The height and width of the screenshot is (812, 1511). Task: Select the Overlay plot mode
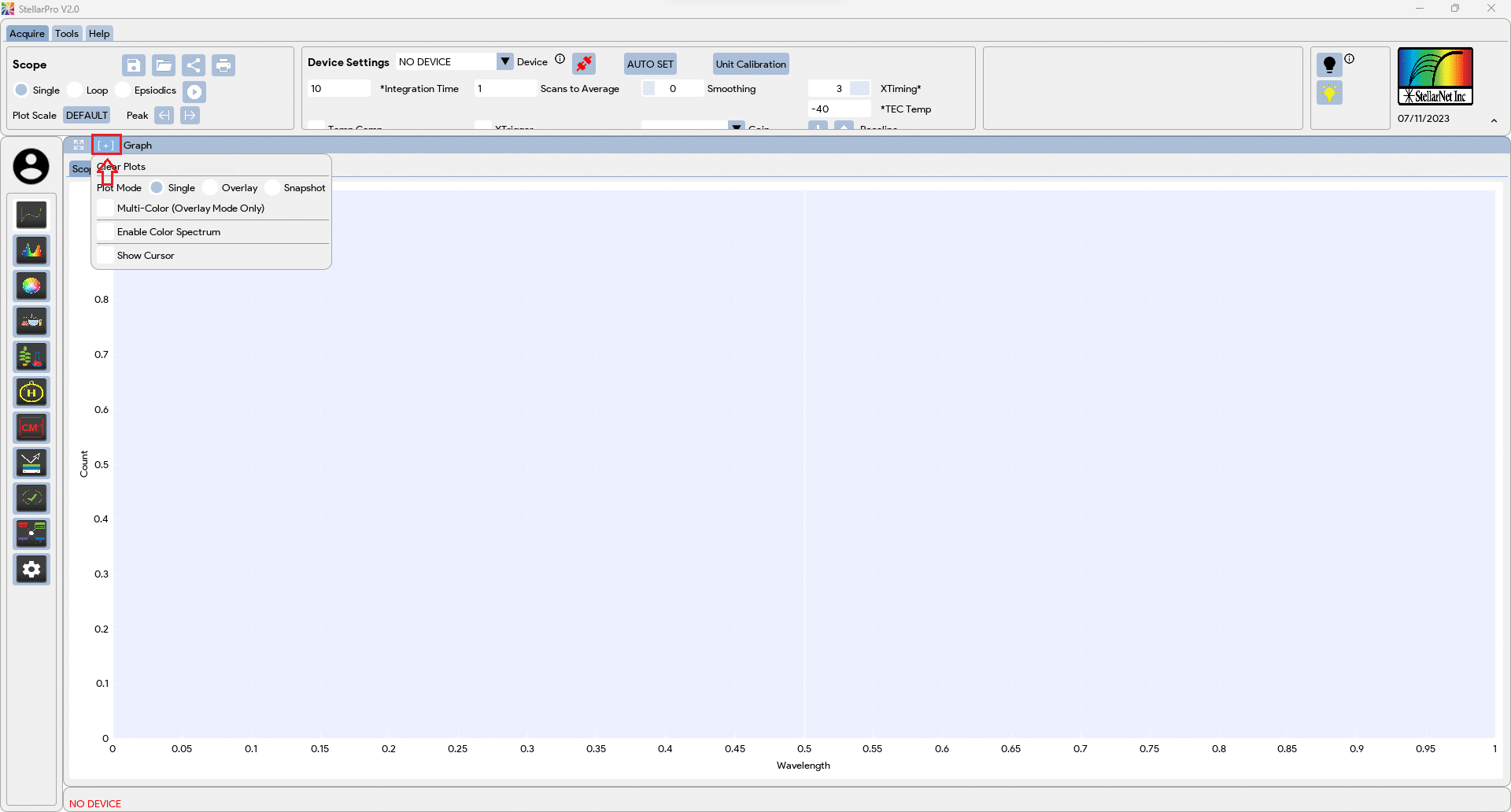(211, 187)
